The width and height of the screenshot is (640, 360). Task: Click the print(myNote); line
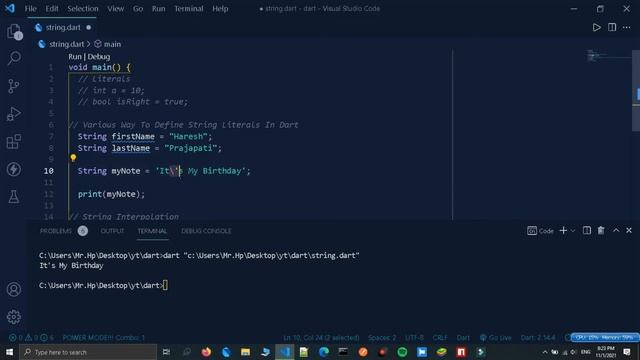click(111, 194)
